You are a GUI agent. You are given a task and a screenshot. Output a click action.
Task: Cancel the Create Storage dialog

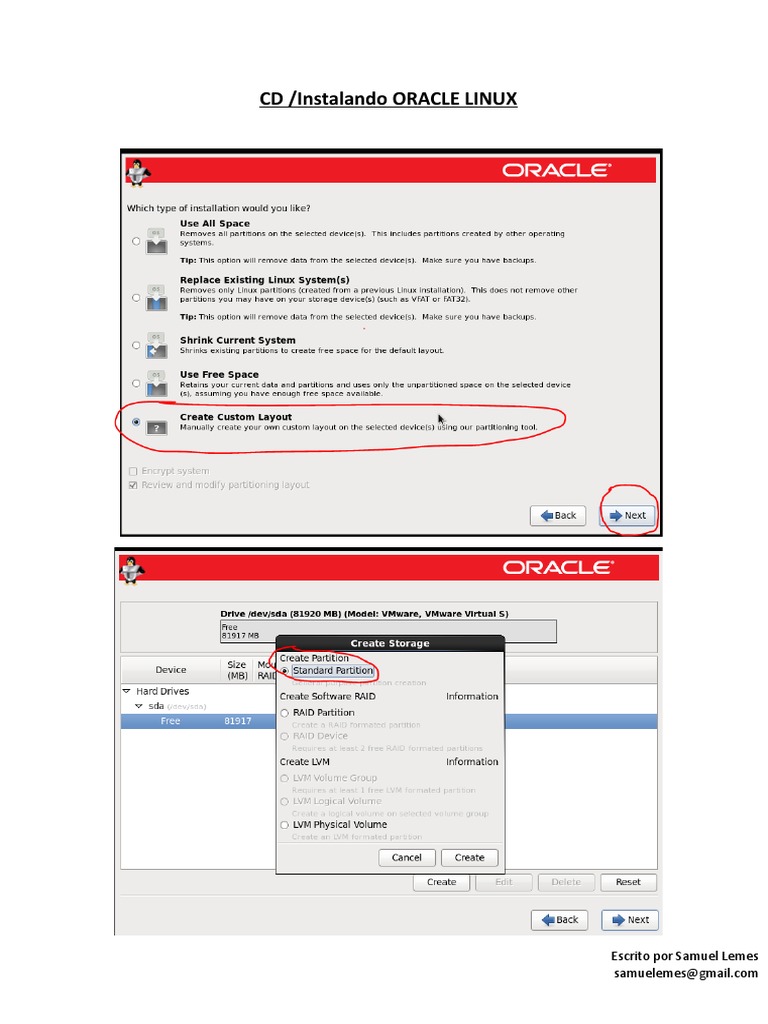(x=407, y=857)
